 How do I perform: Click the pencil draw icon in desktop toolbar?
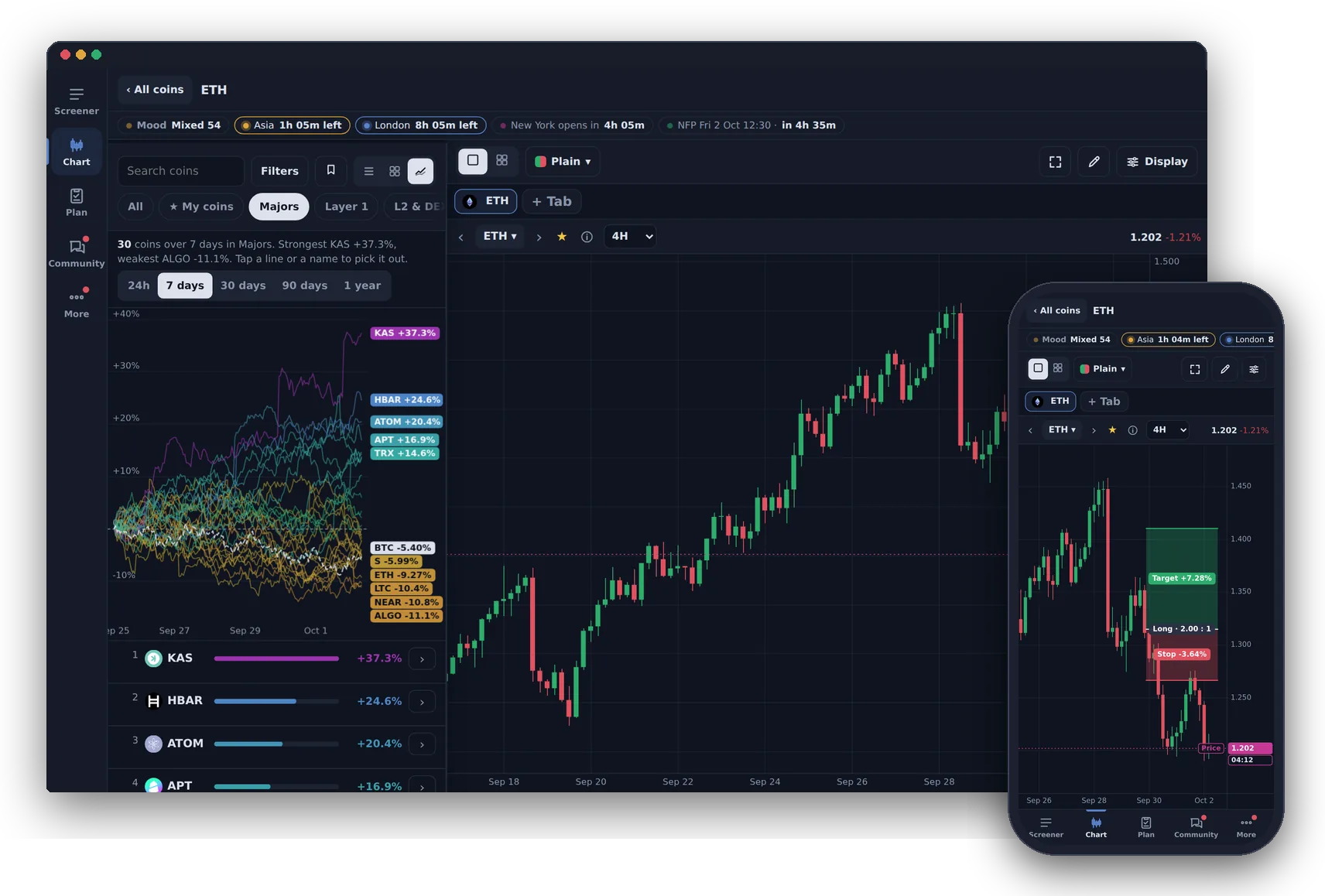tap(1094, 162)
